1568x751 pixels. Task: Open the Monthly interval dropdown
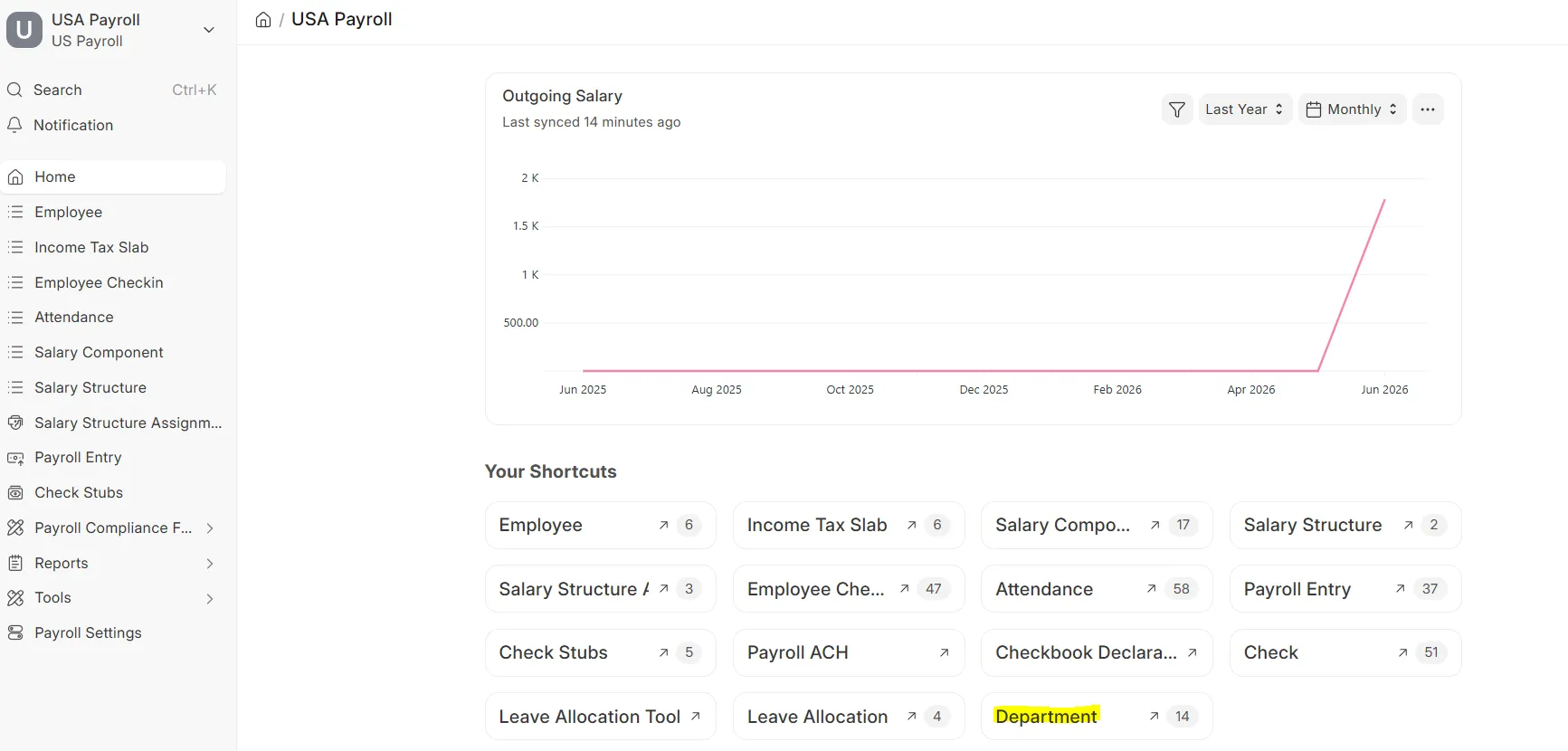(x=1352, y=109)
